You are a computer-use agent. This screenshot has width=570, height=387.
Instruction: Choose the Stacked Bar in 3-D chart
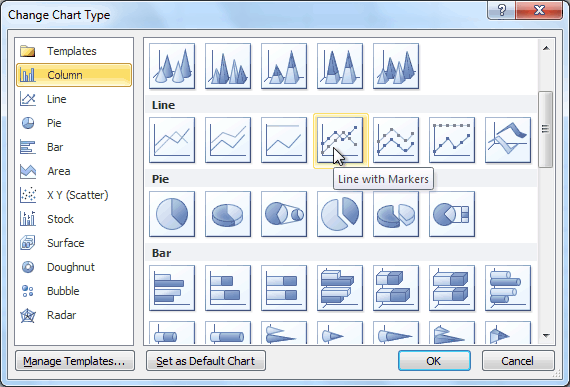[x=396, y=288]
